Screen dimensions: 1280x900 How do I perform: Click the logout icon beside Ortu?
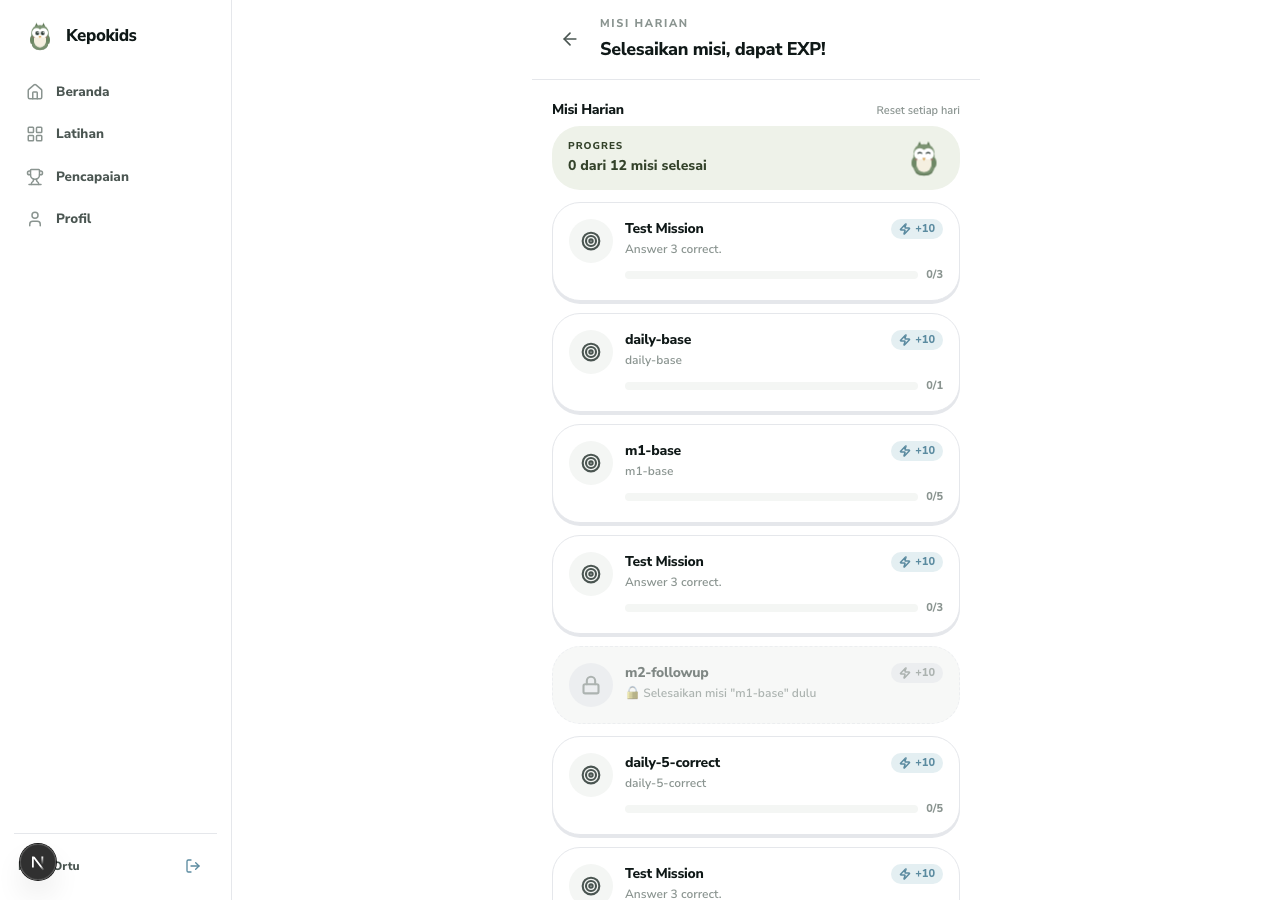193,866
